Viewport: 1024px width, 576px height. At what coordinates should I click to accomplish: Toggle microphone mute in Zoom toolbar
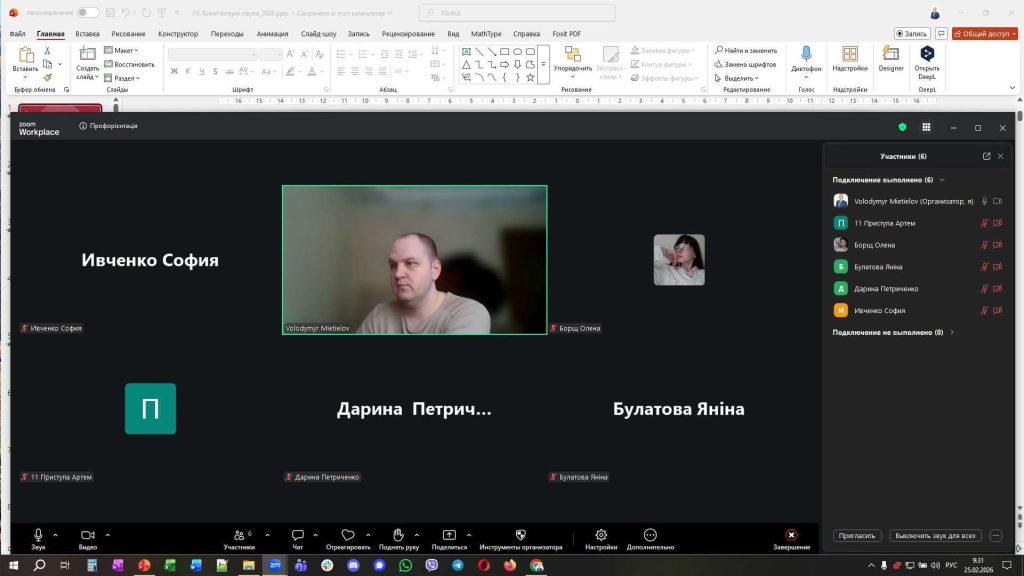(38, 536)
